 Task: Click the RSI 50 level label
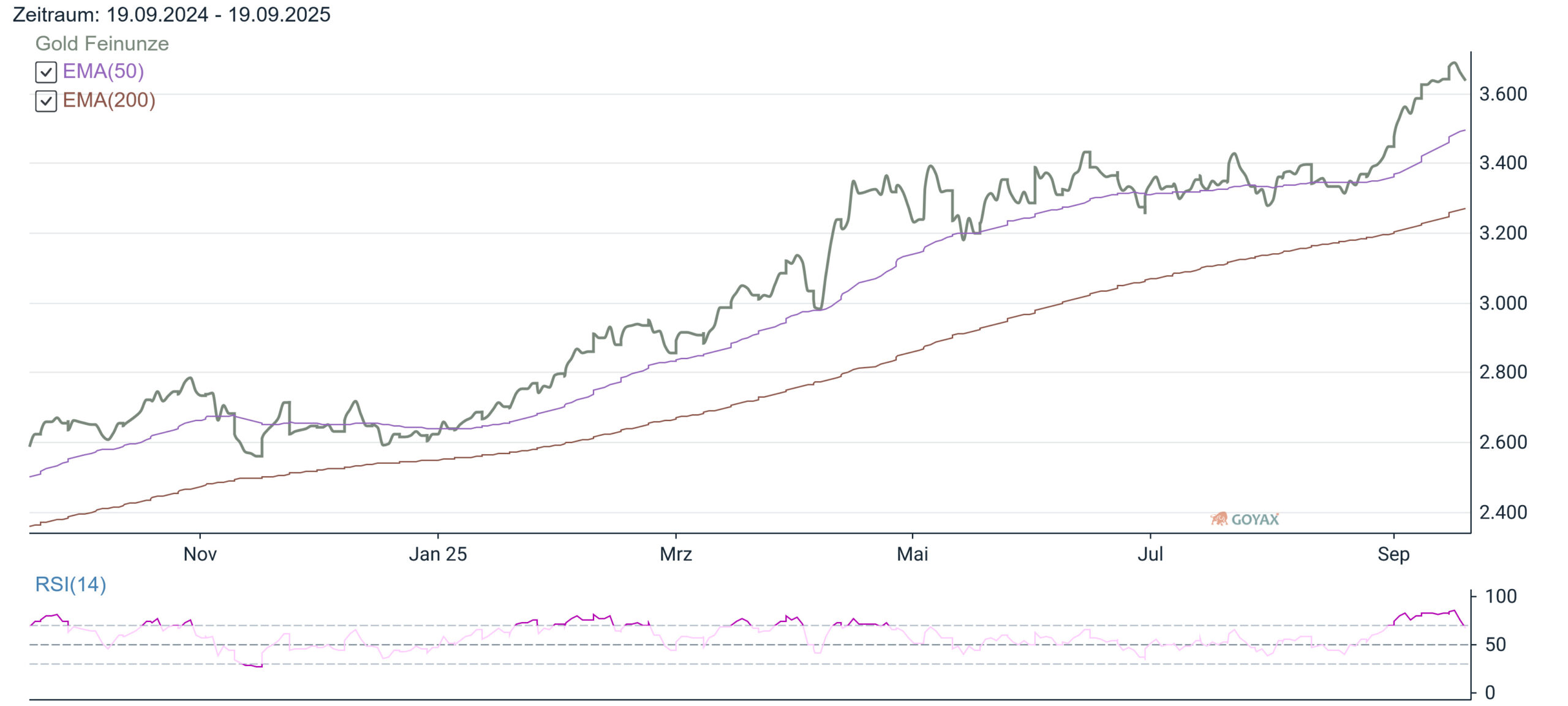[x=1496, y=644]
